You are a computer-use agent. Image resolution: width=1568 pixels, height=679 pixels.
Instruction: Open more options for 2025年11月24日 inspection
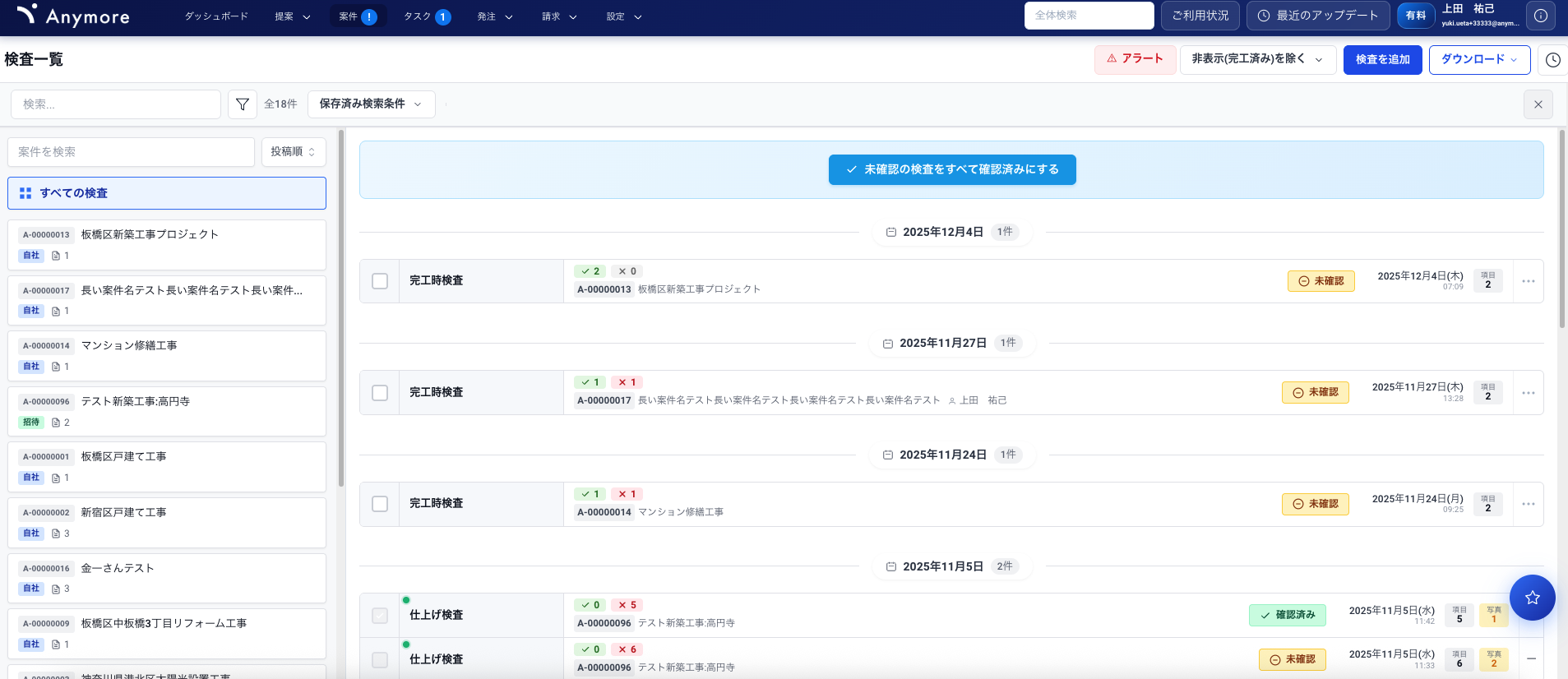pyautogui.click(x=1528, y=504)
